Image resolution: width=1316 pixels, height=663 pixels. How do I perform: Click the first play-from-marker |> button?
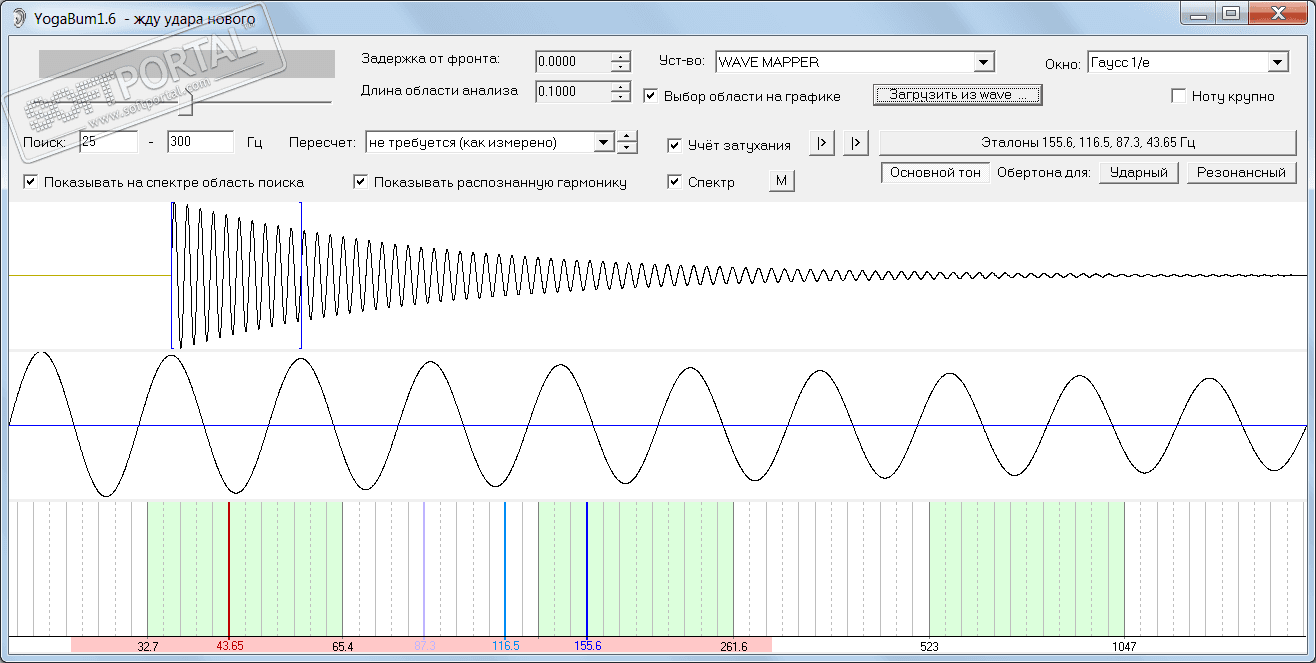coord(820,143)
